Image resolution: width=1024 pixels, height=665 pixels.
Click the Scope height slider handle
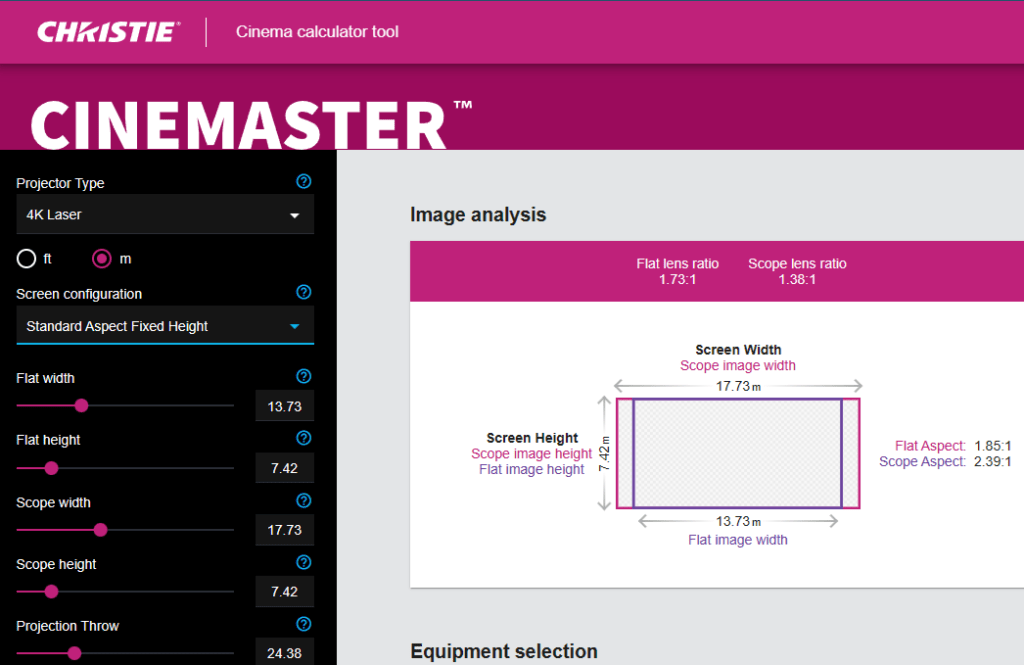click(52, 592)
